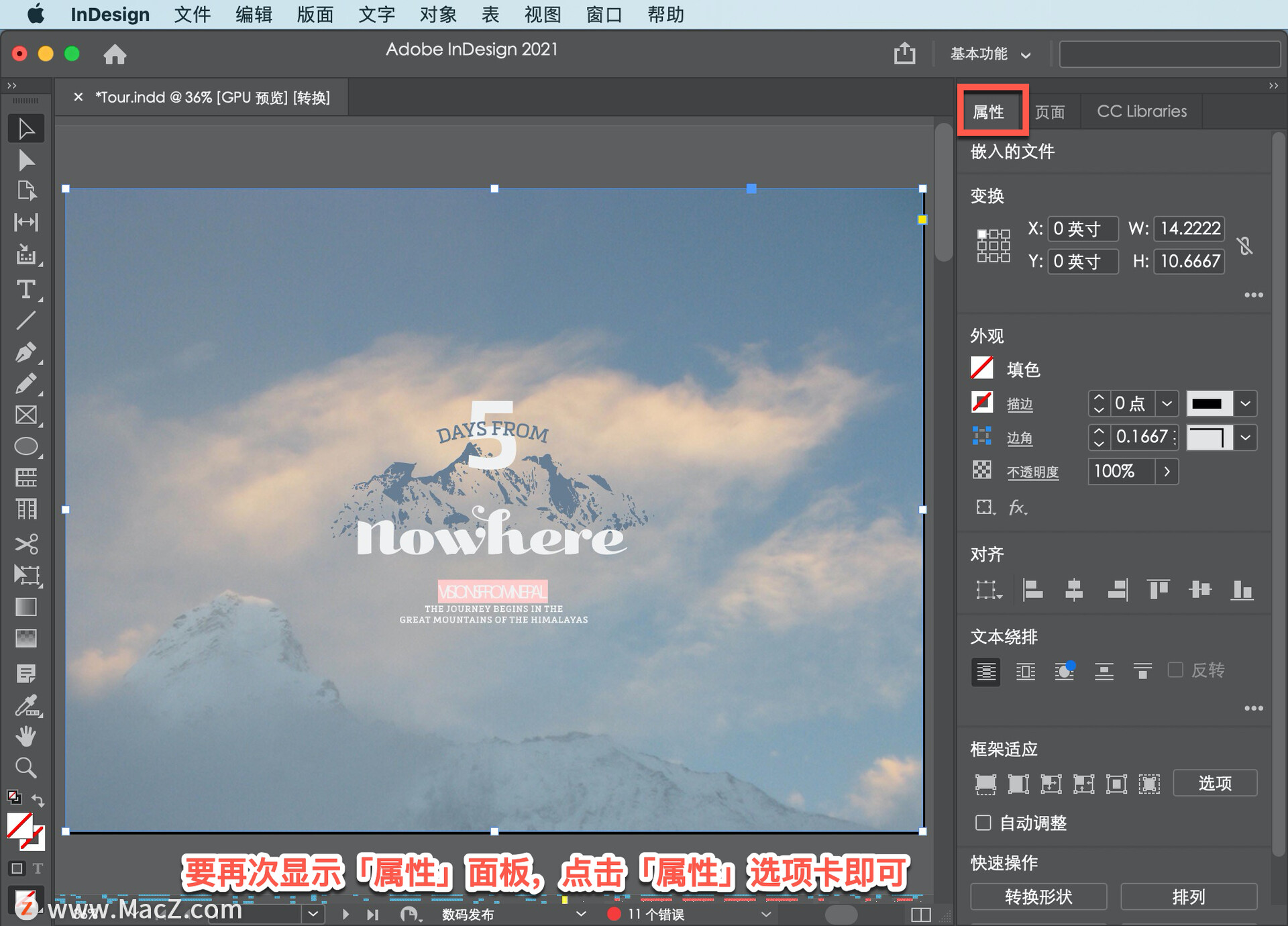Select the Zoom tool
The image size is (1288, 926).
pyautogui.click(x=26, y=767)
